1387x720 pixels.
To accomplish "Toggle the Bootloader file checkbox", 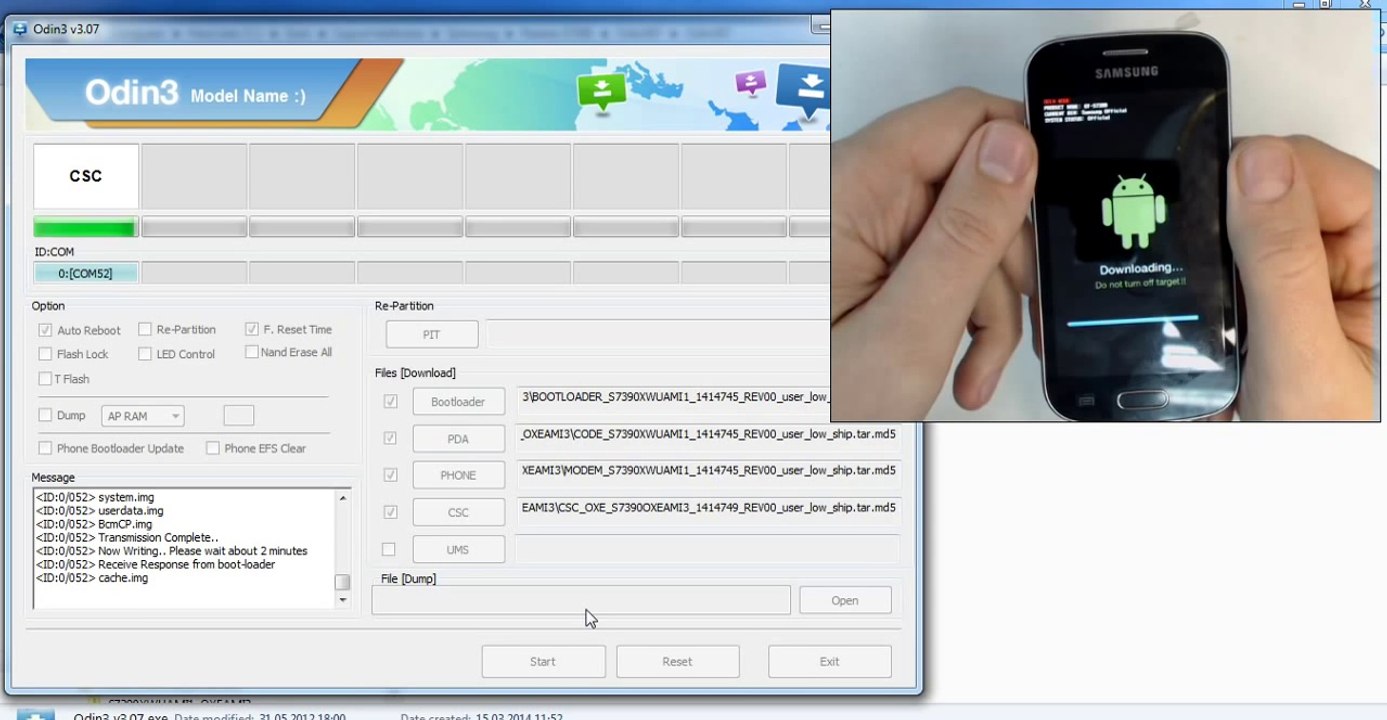I will 390,401.
